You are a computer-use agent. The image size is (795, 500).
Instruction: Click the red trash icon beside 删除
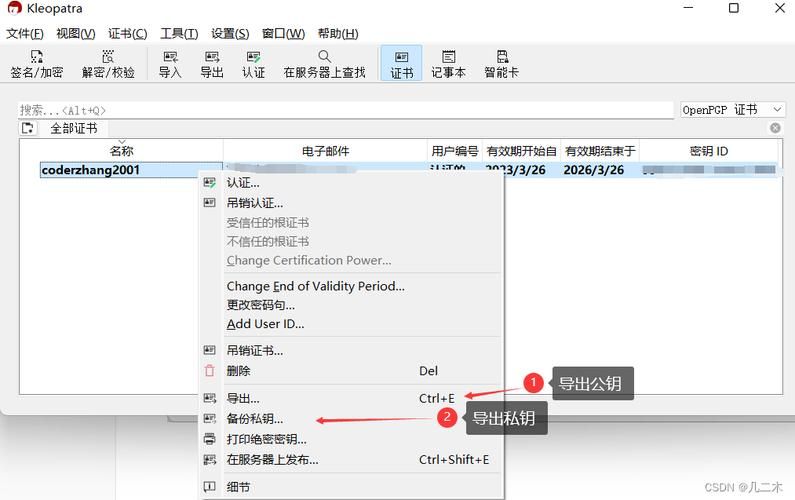point(209,371)
